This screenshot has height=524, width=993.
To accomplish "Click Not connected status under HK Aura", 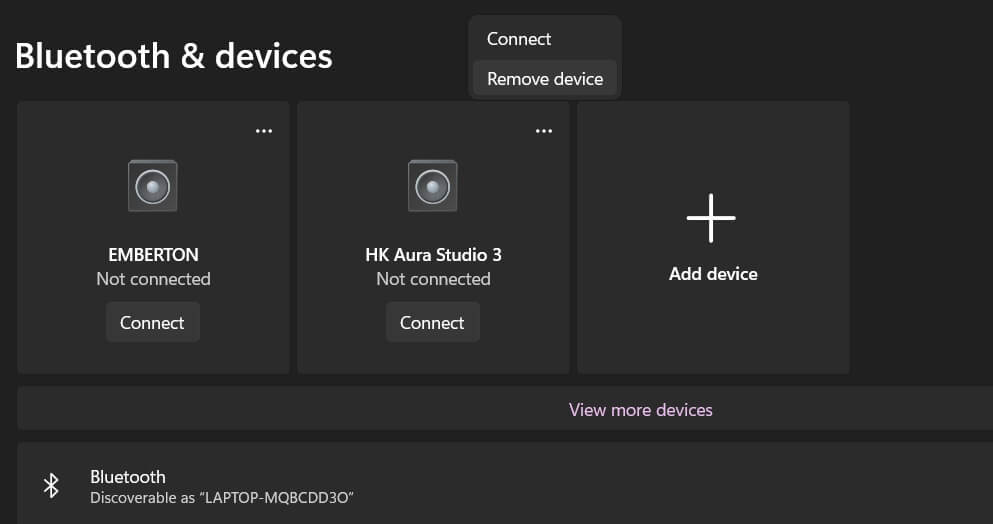I will pos(433,279).
